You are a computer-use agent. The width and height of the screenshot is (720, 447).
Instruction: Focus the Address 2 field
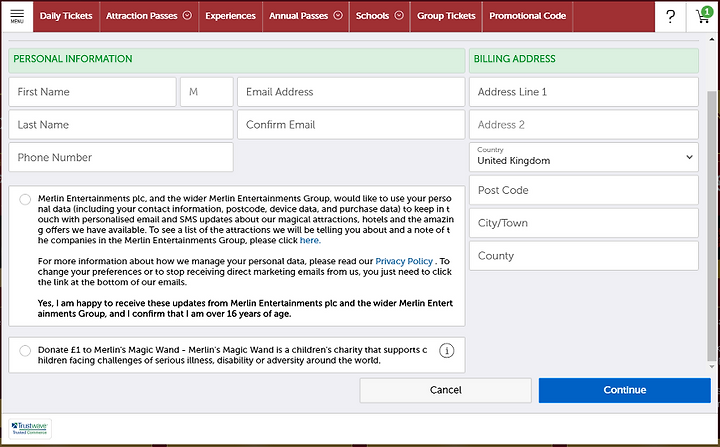[584, 124]
